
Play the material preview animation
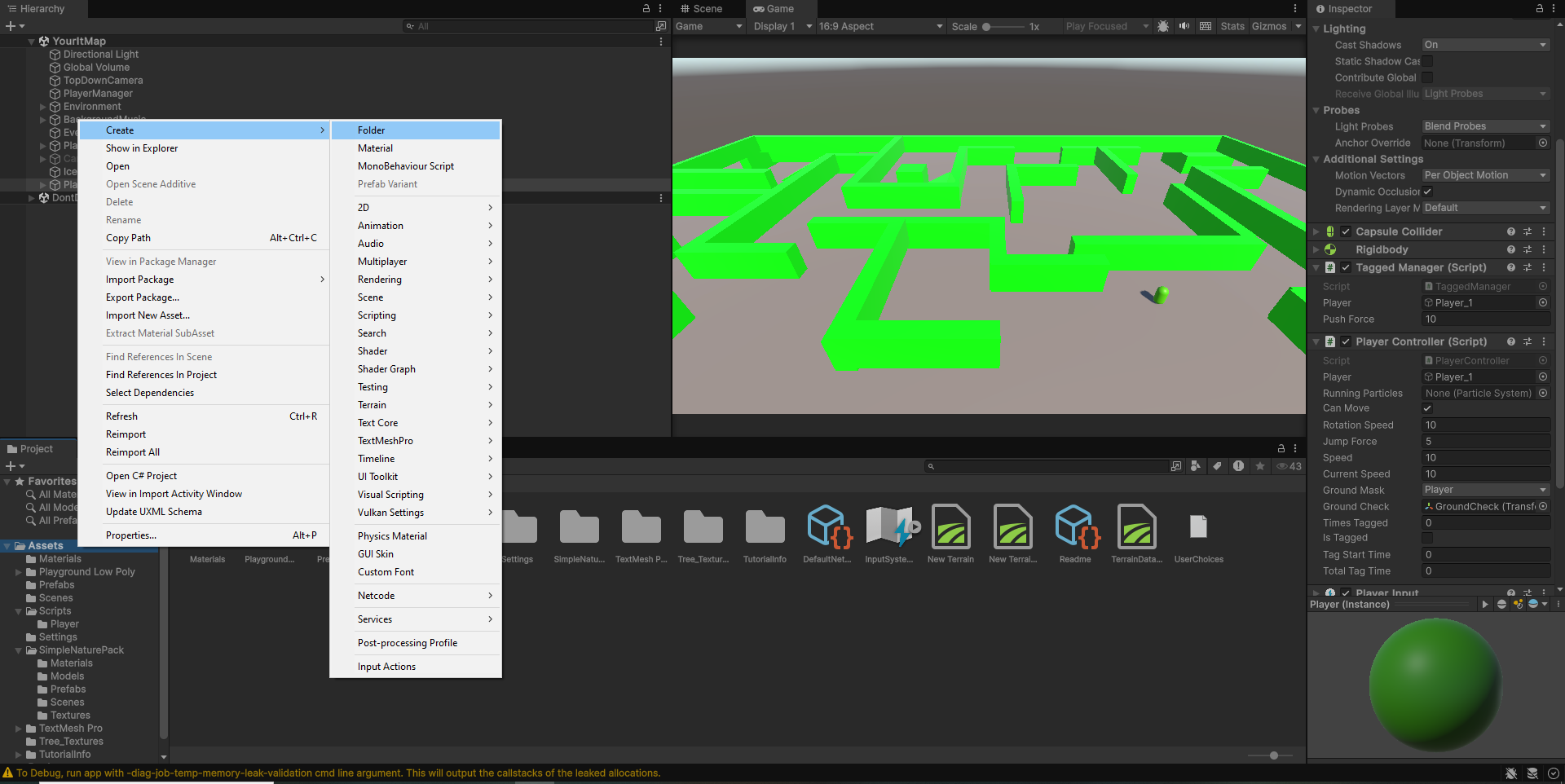(x=1485, y=604)
